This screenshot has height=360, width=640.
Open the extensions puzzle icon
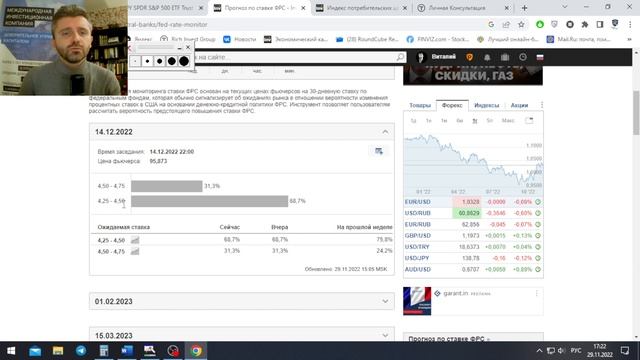[x=585, y=24]
